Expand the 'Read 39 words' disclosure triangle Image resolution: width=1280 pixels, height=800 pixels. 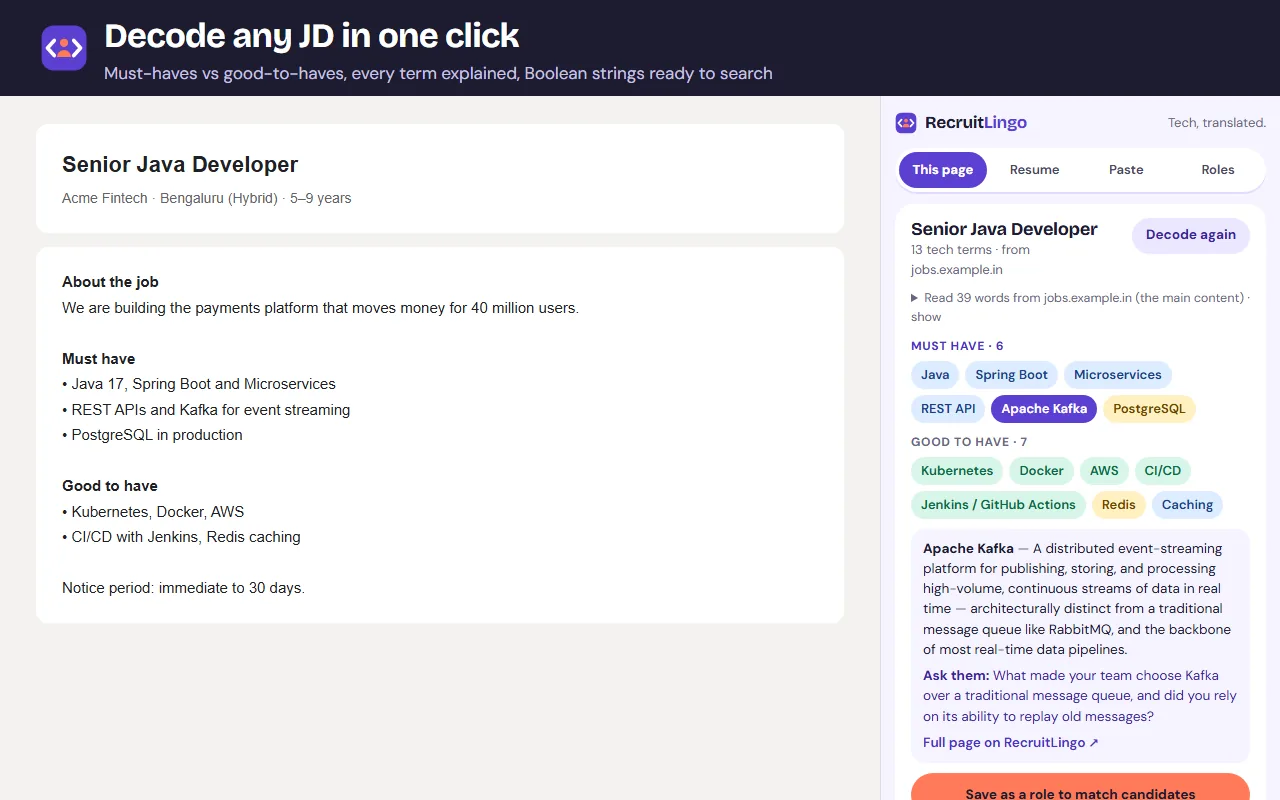tap(915, 298)
